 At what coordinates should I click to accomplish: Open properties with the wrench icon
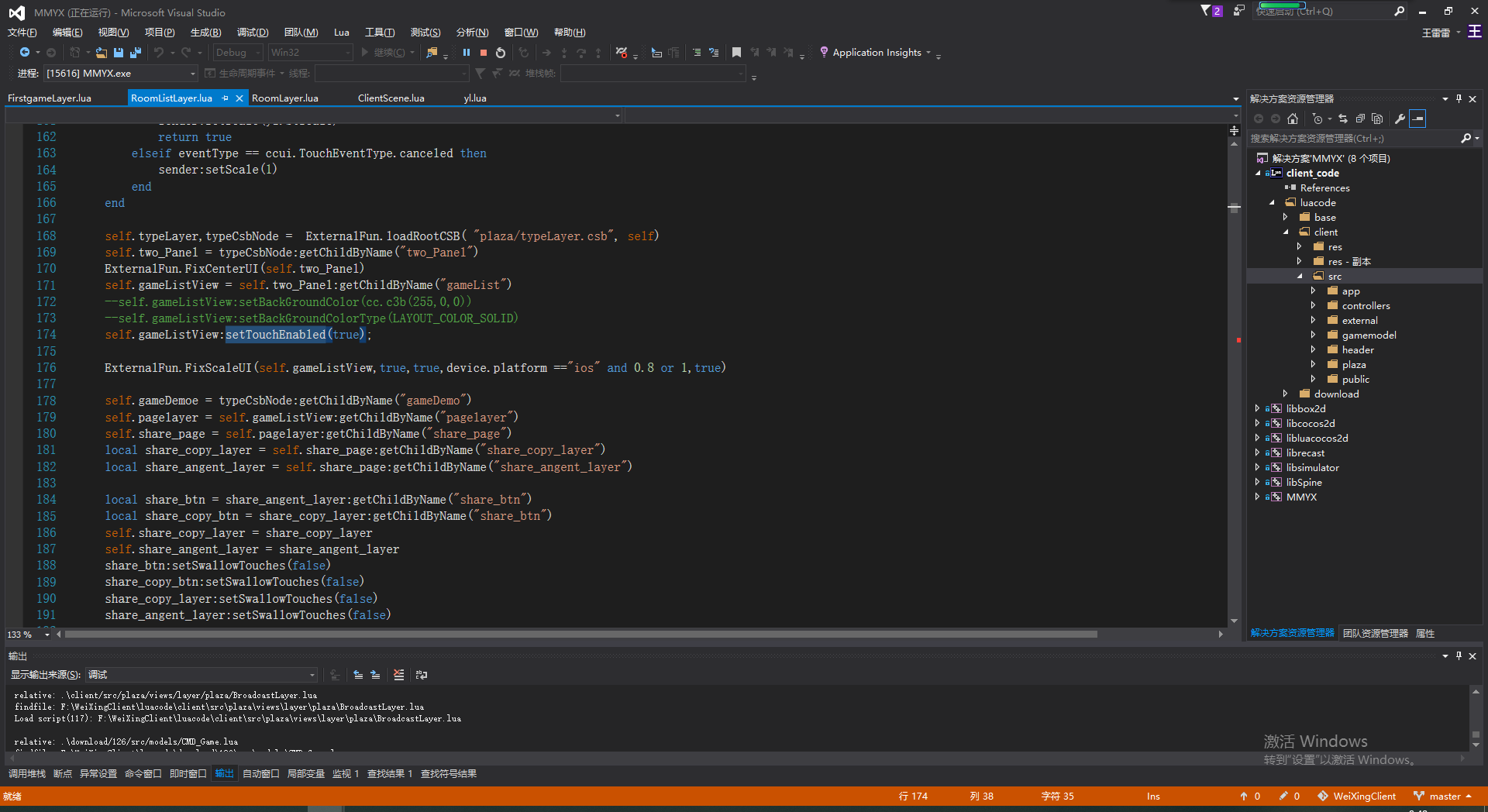click(1400, 119)
